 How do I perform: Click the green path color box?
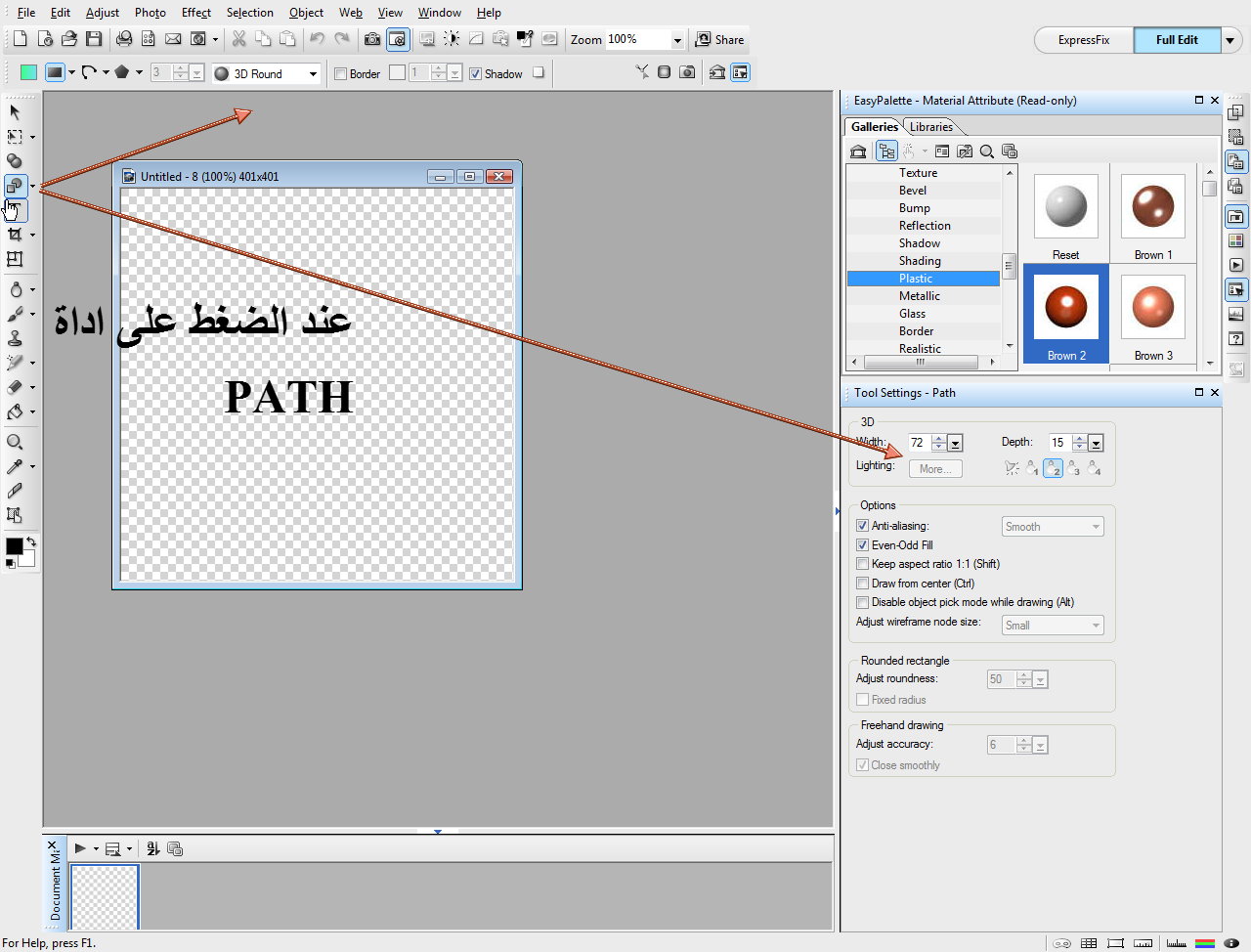[x=28, y=72]
